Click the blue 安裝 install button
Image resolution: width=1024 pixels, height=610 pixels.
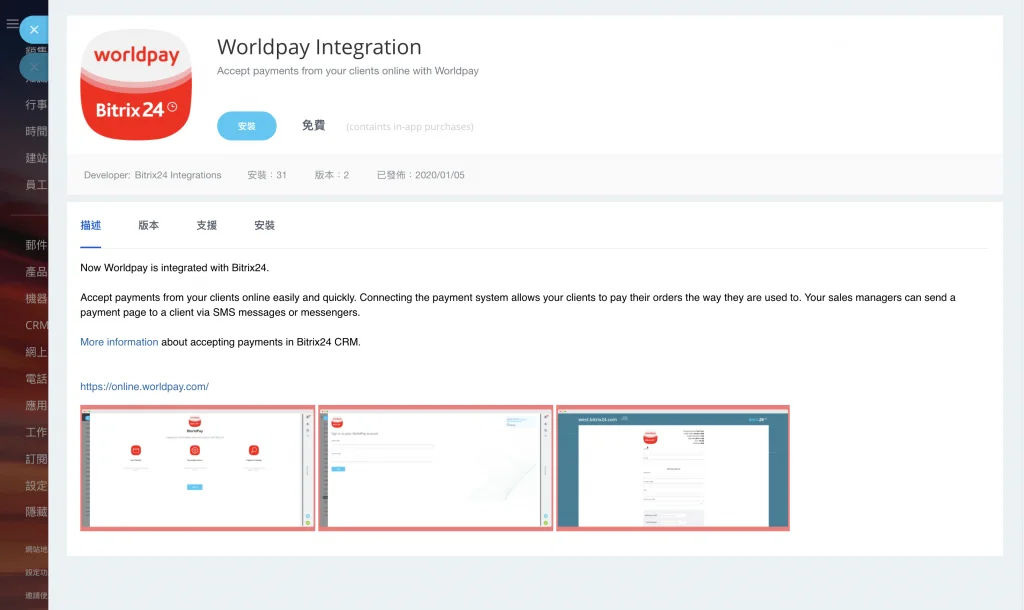[246, 126]
